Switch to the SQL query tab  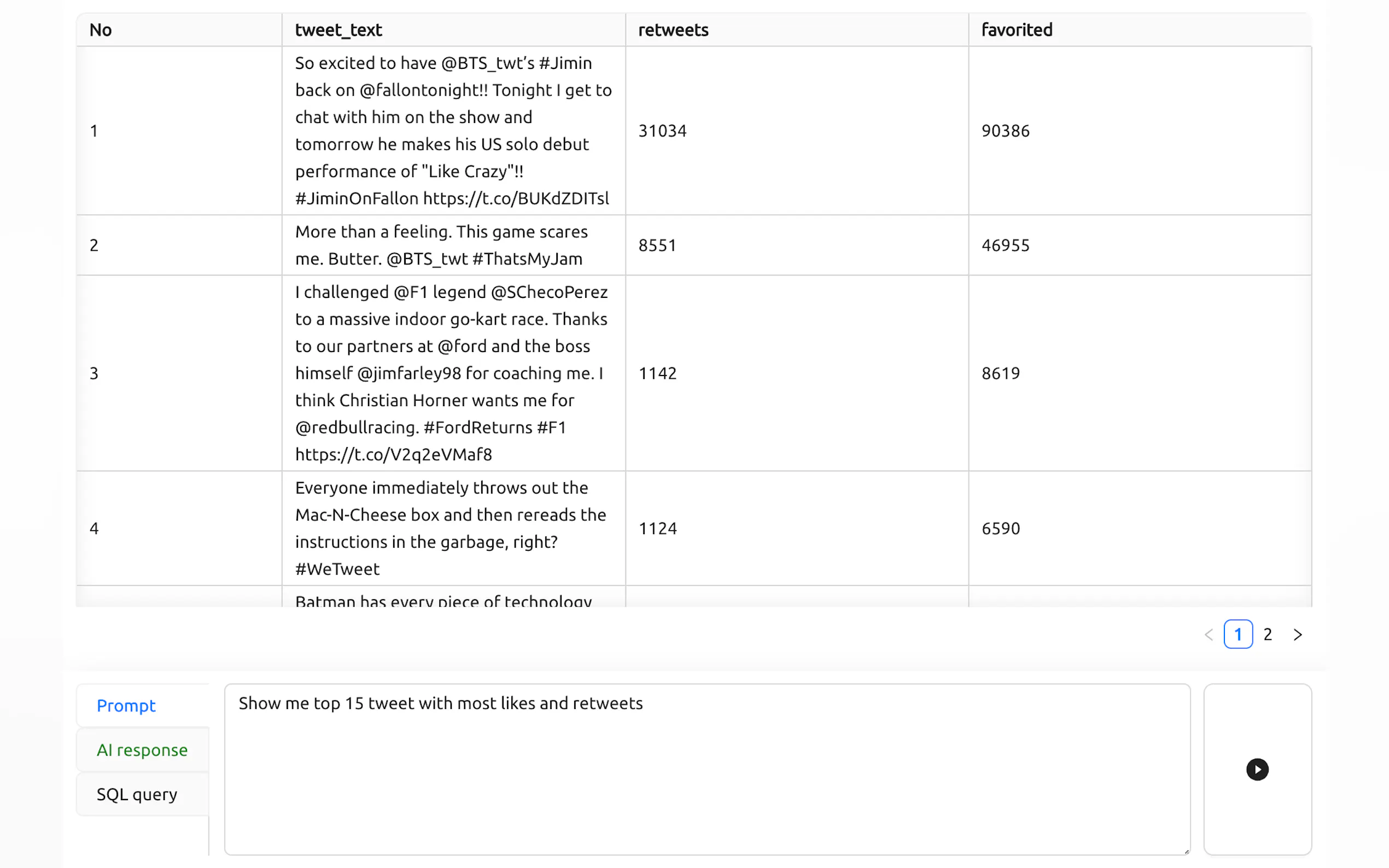point(137,794)
